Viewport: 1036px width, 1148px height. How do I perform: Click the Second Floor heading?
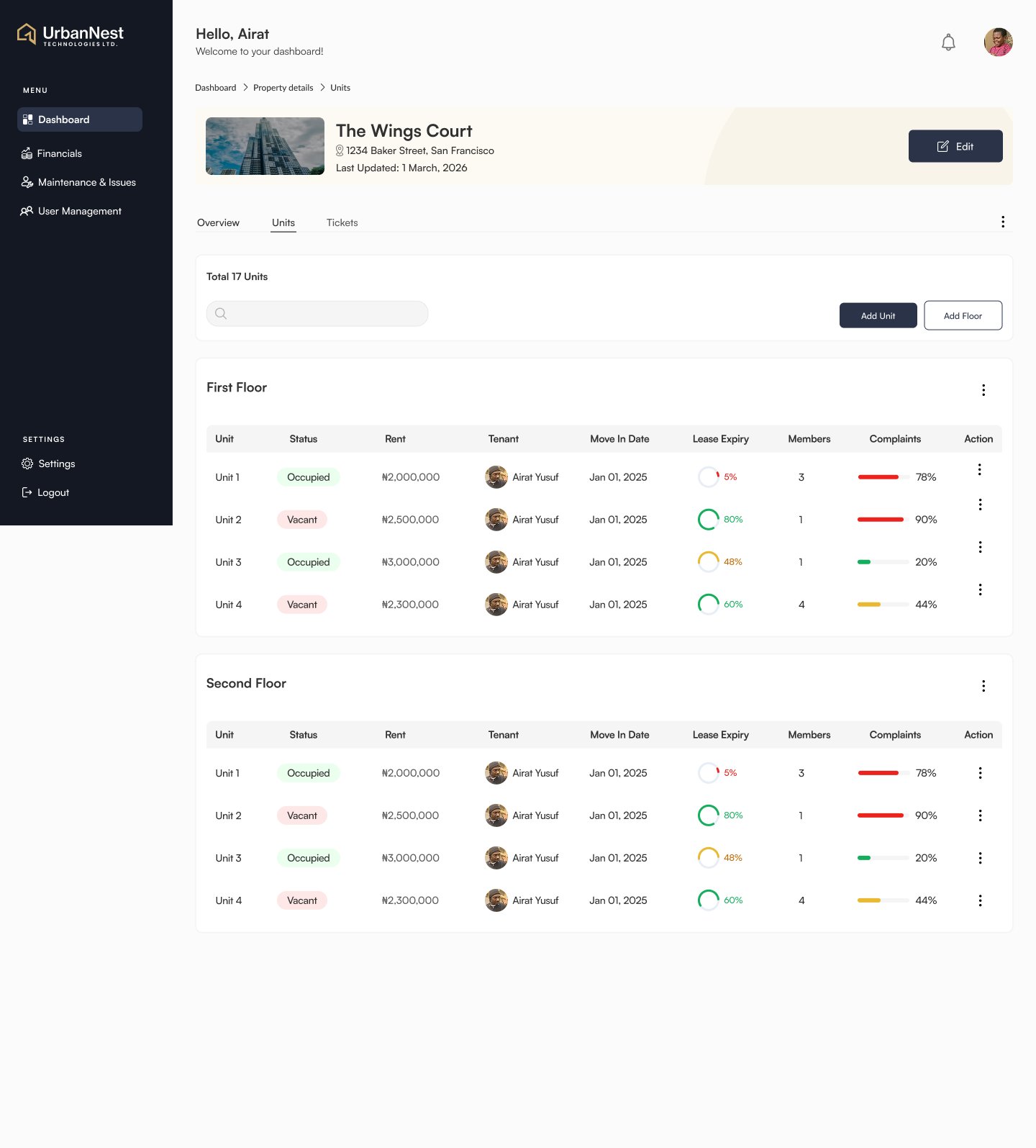click(x=246, y=683)
